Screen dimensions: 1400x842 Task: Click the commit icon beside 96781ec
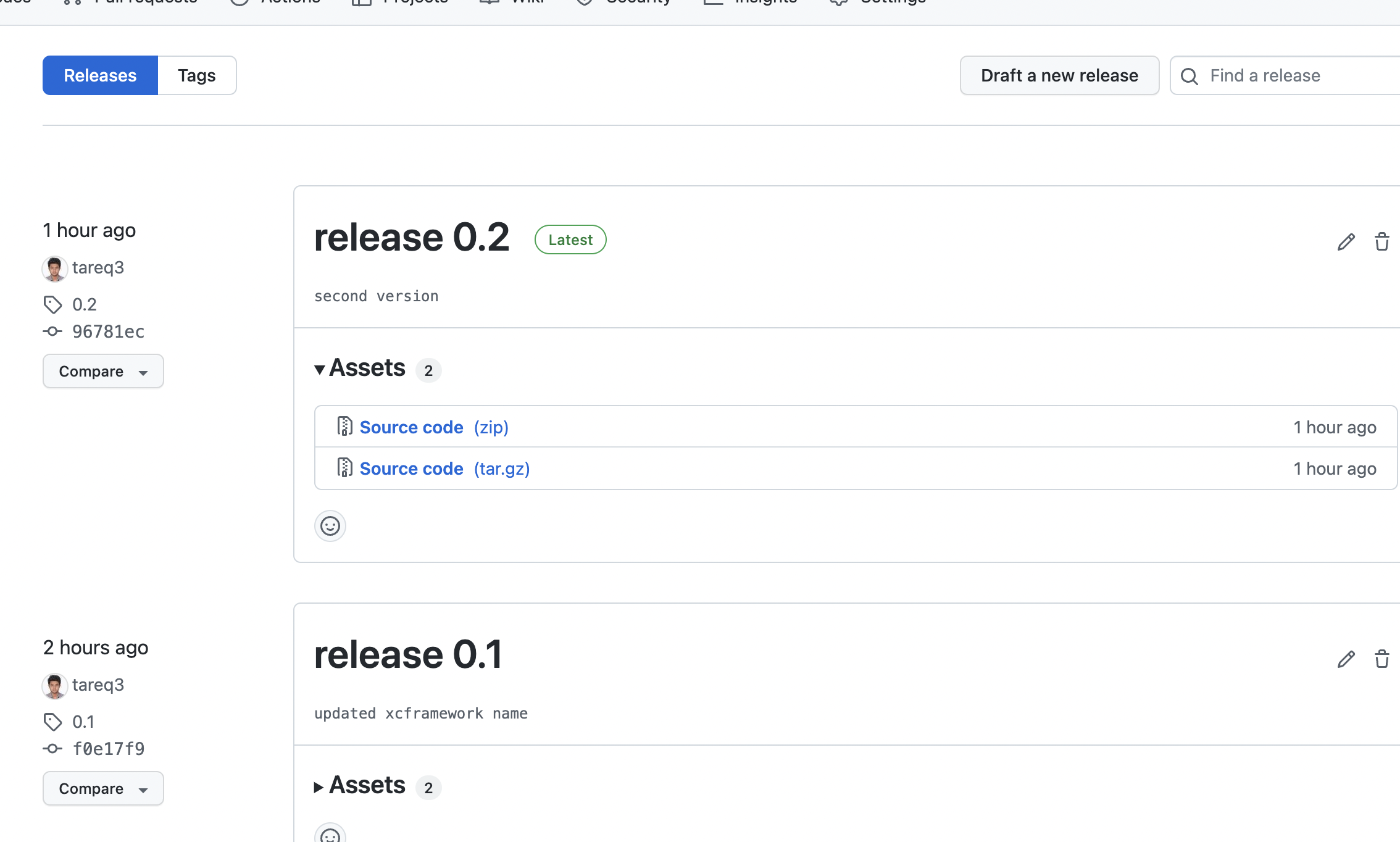pos(52,331)
